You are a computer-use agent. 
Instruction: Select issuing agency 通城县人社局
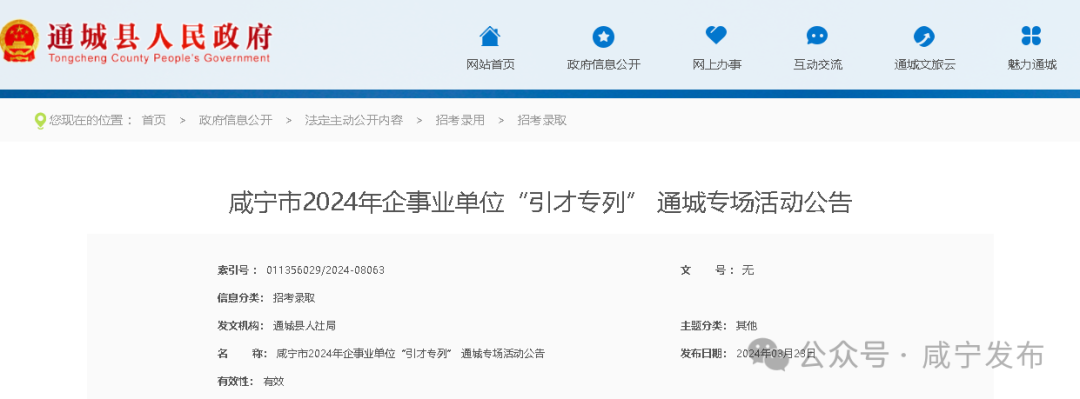click(x=304, y=325)
